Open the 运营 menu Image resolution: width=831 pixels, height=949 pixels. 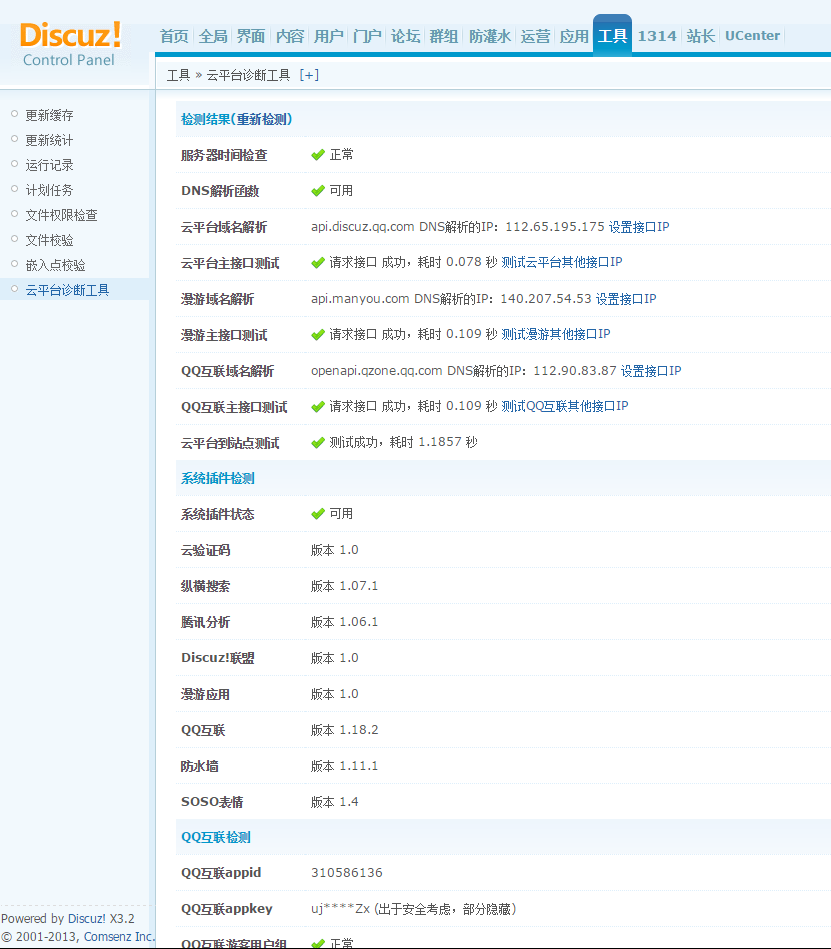[535, 36]
